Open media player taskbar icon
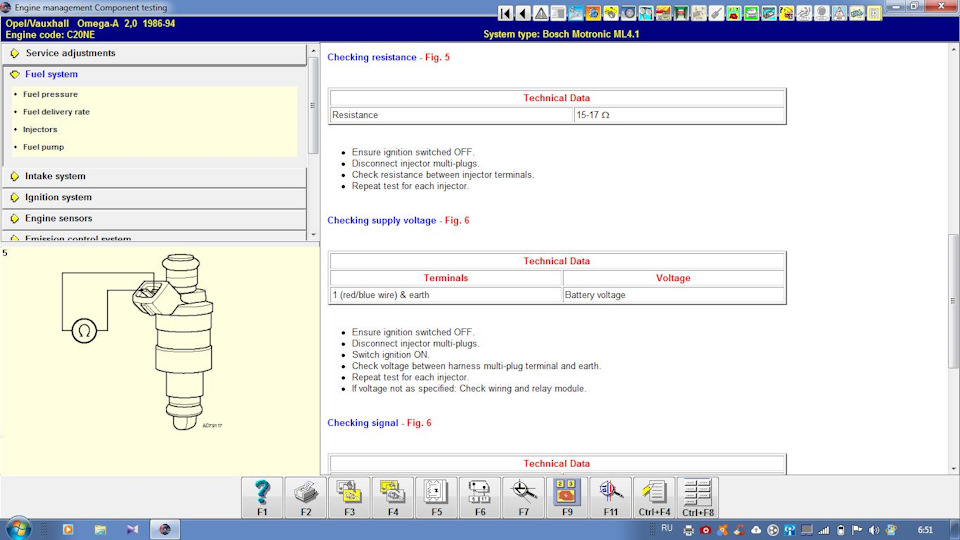Screen dimensions: 960x540 coord(68,530)
